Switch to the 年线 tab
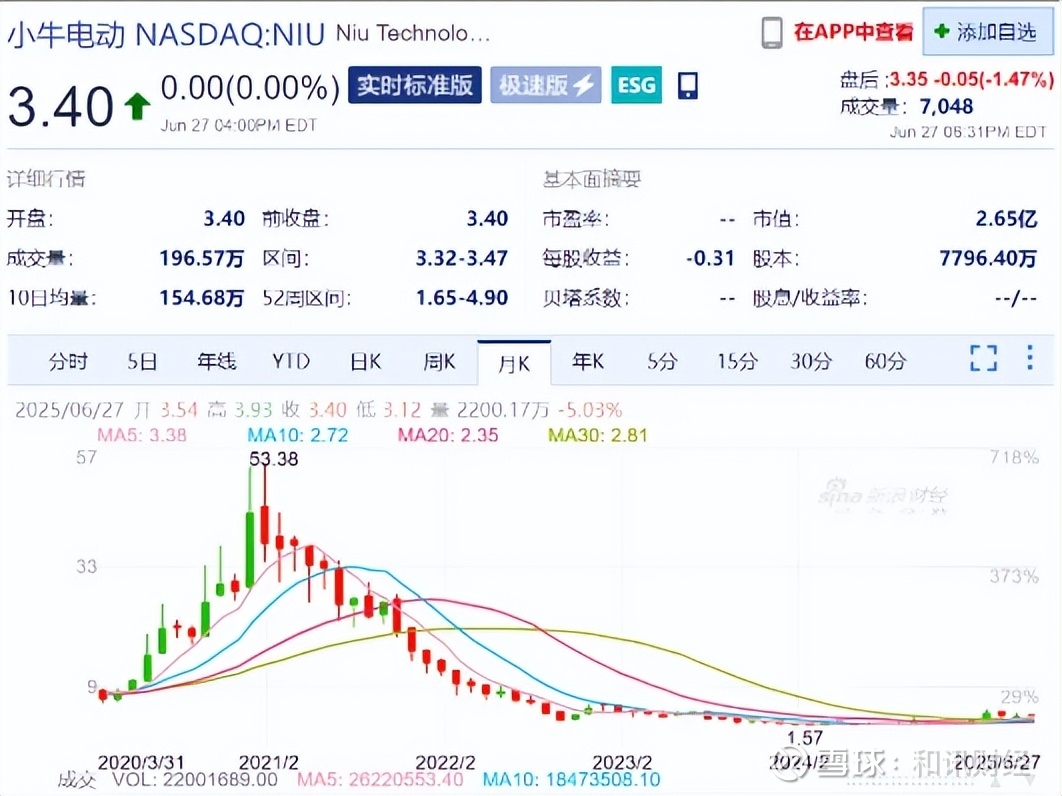1062x796 pixels. [x=217, y=361]
